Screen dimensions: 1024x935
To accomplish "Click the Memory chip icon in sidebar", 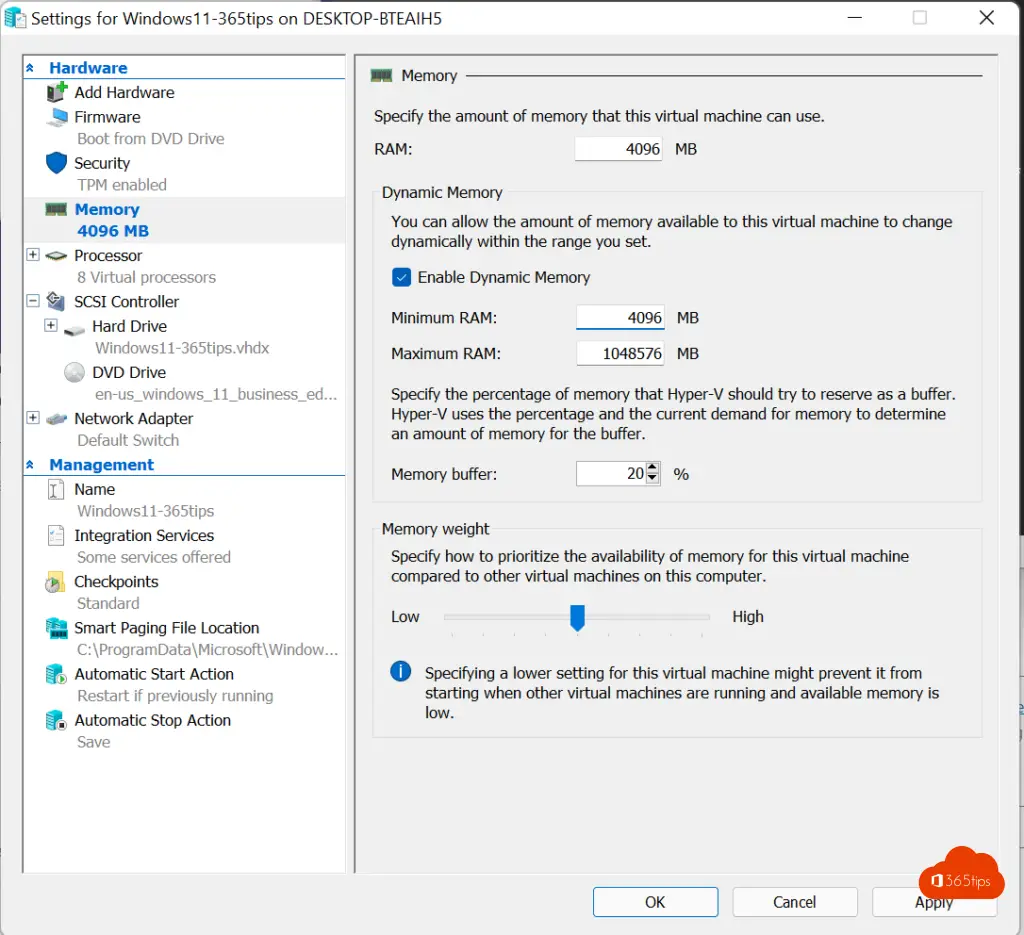I will point(56,209).
